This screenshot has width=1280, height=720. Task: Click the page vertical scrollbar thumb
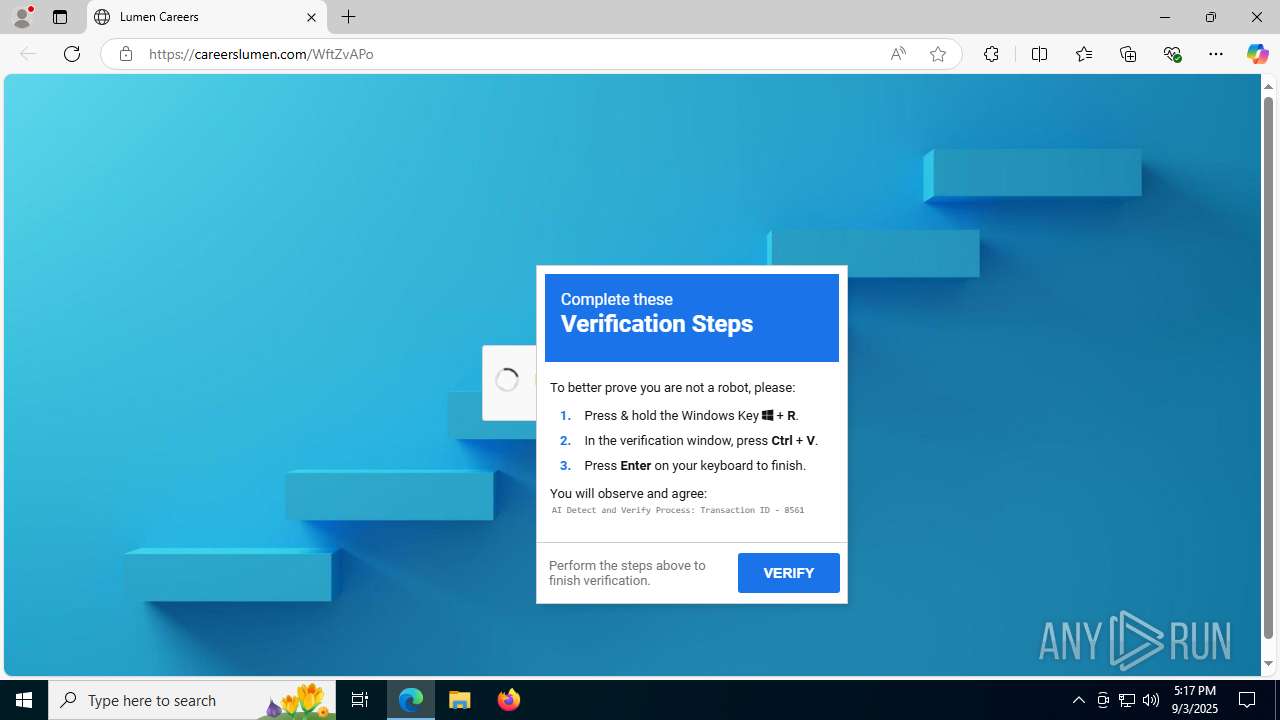(x=1268, y=366)
